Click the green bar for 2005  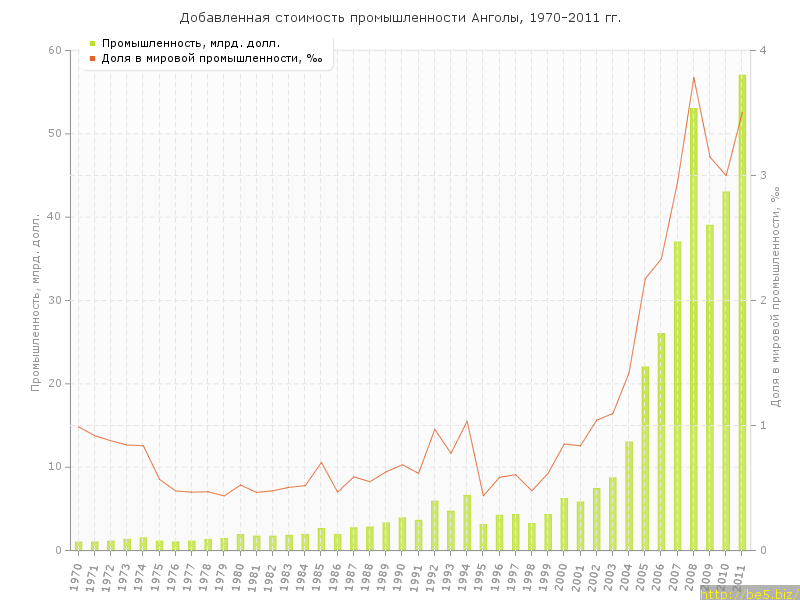[x=645, y=458]
